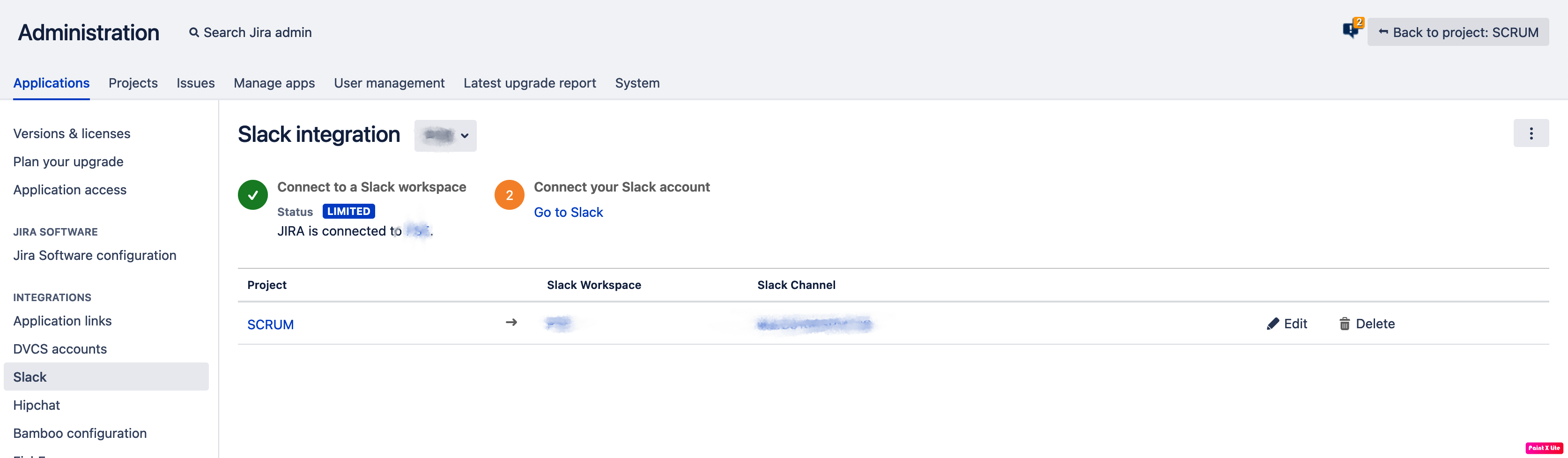Select Slack in the integrations sidebar
1568x458 pixels.
[x=106, y=377]
